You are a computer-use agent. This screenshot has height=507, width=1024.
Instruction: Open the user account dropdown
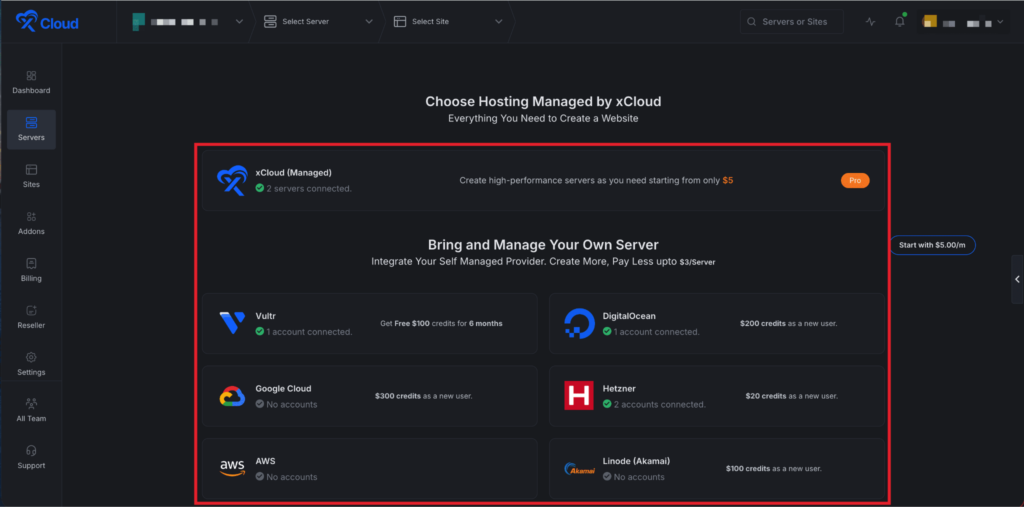coord(963,22)
